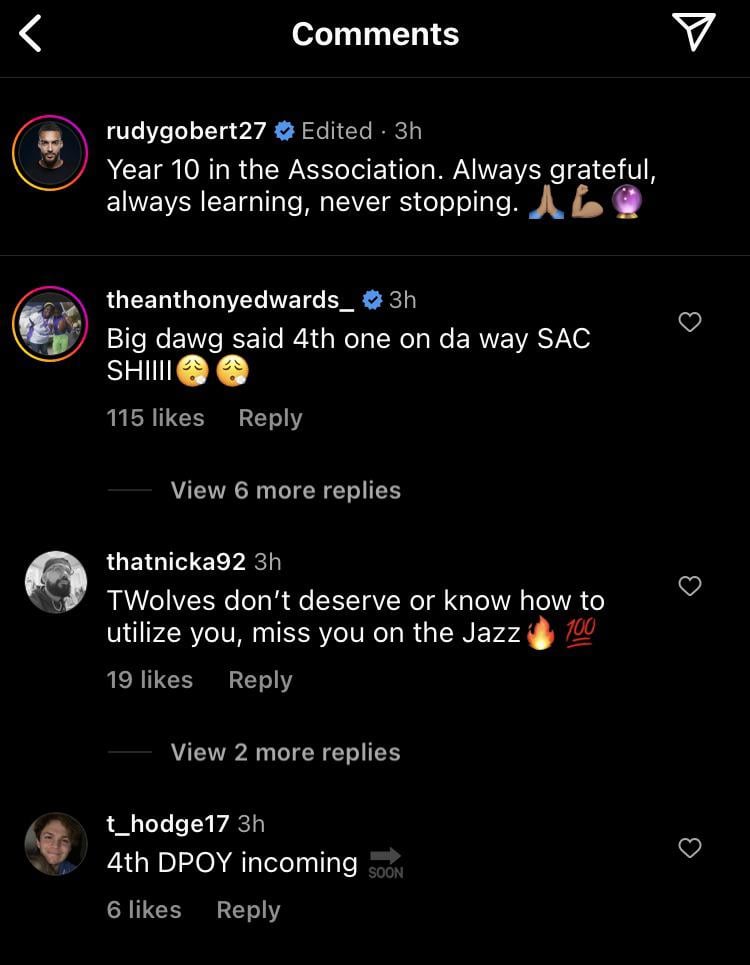Expand View 2 more replies
Screen dimensions: 750x965
[x=285, y=752]
